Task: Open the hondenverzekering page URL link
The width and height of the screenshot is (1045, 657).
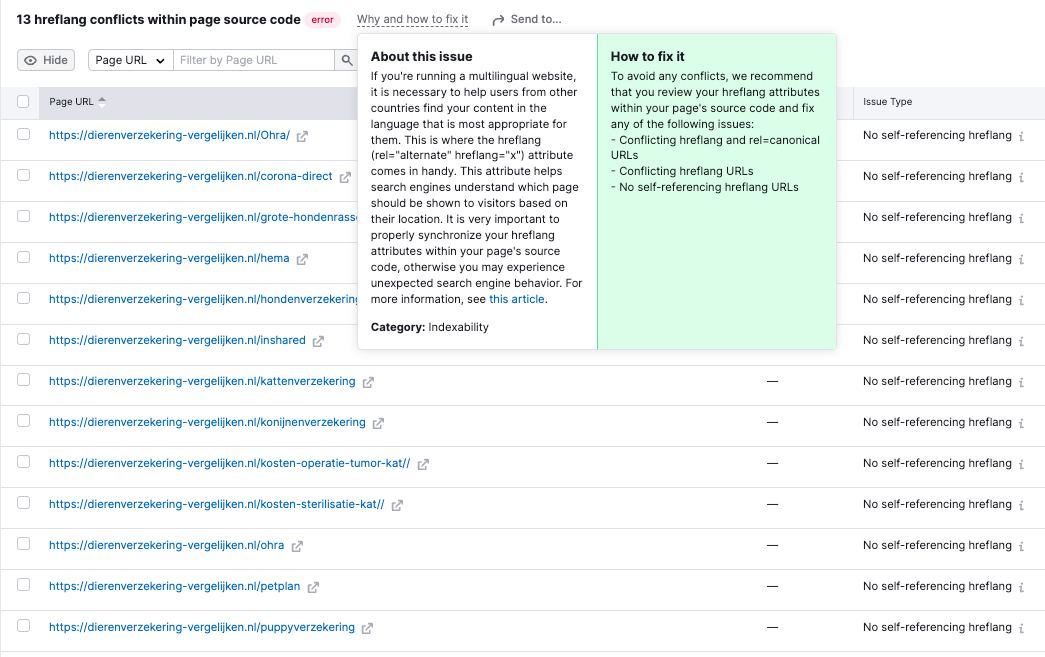Action: [x=203, y=300]
